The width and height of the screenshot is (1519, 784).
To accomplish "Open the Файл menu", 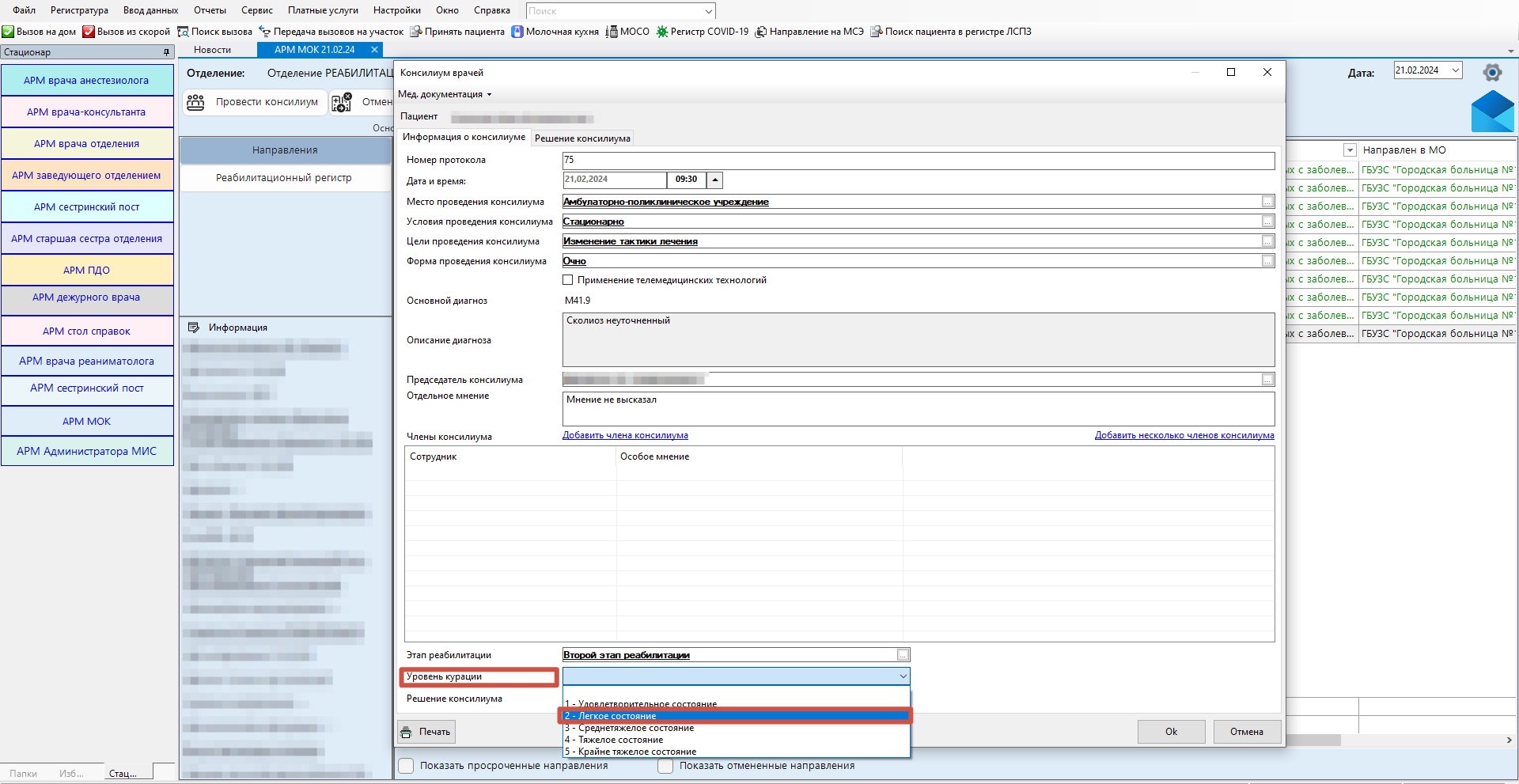I will pyautogui.click(x=24, y=10).
